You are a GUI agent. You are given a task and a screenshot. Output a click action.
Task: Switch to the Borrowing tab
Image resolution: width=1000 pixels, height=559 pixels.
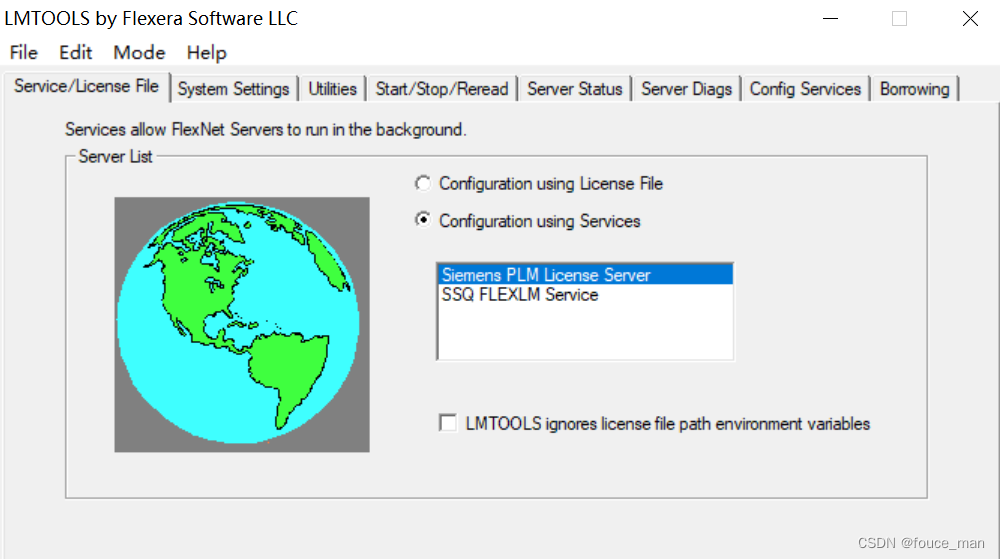click(x=915, y=89)
